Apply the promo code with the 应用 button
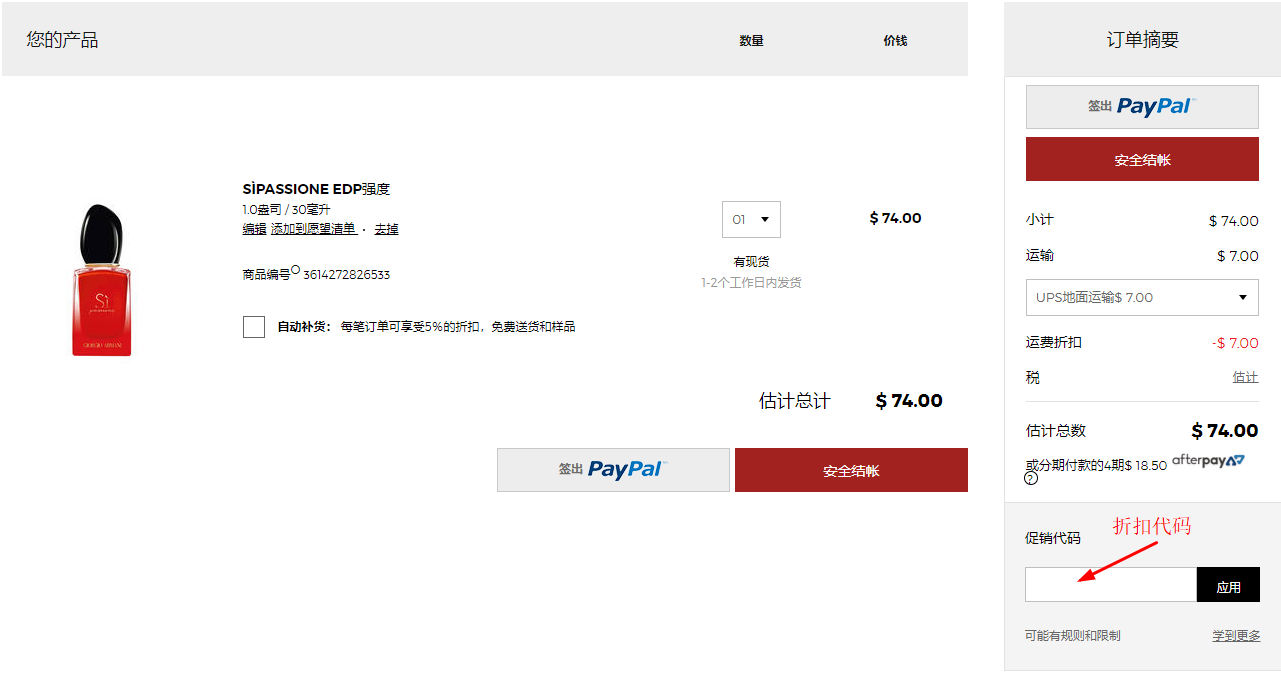The image size is (1281, 673). [x=1228, y=586]
